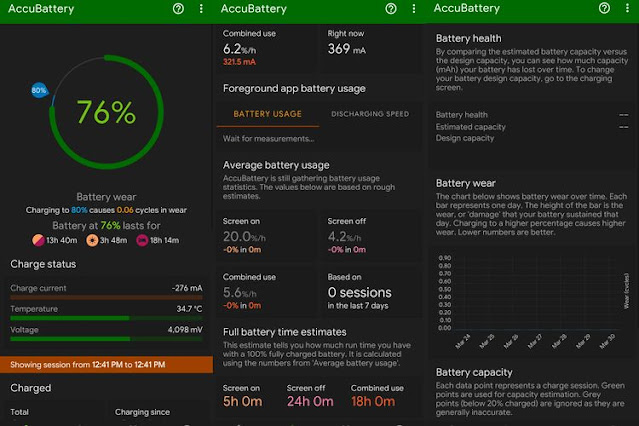Tap help icon on the Battery health screen

(604, 8)
